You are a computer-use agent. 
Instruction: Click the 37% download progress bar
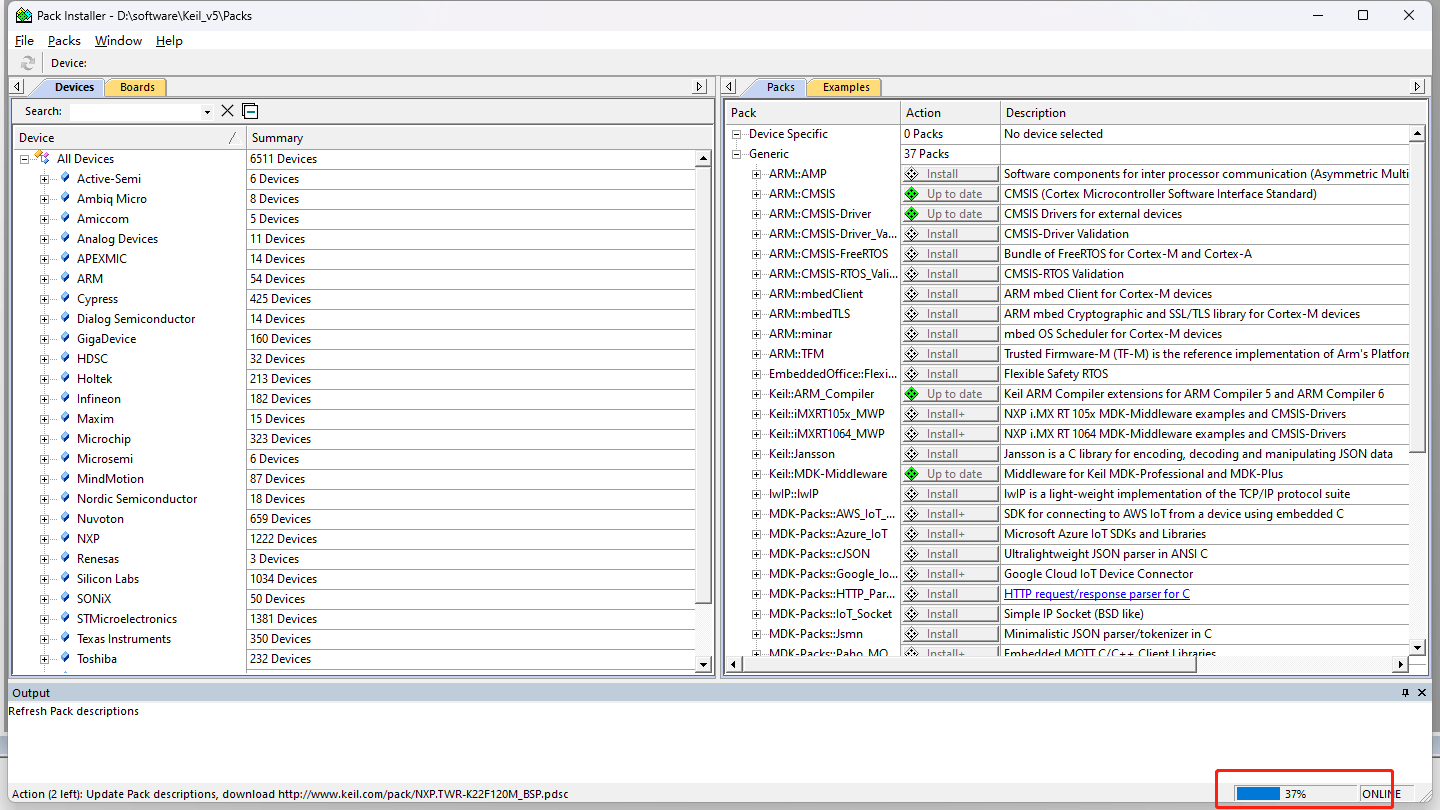1295,793
